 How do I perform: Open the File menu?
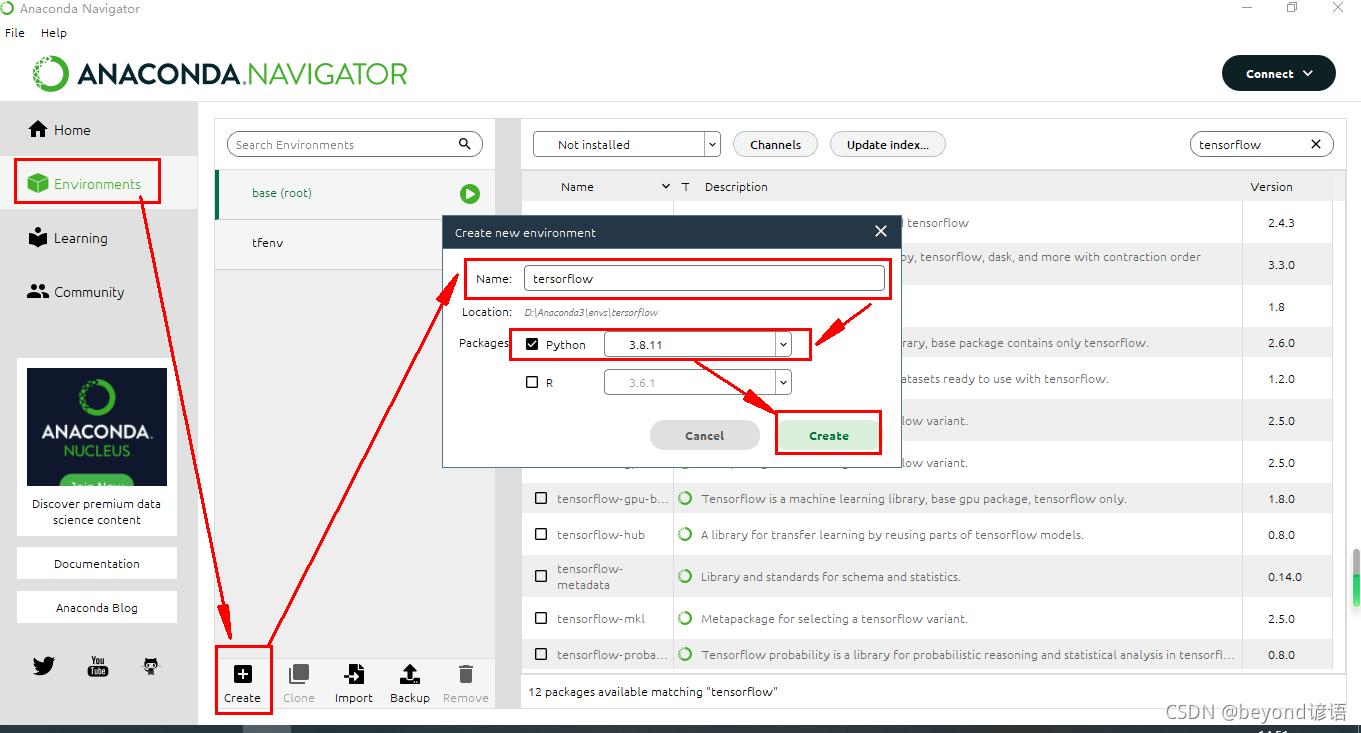point(15,33)
